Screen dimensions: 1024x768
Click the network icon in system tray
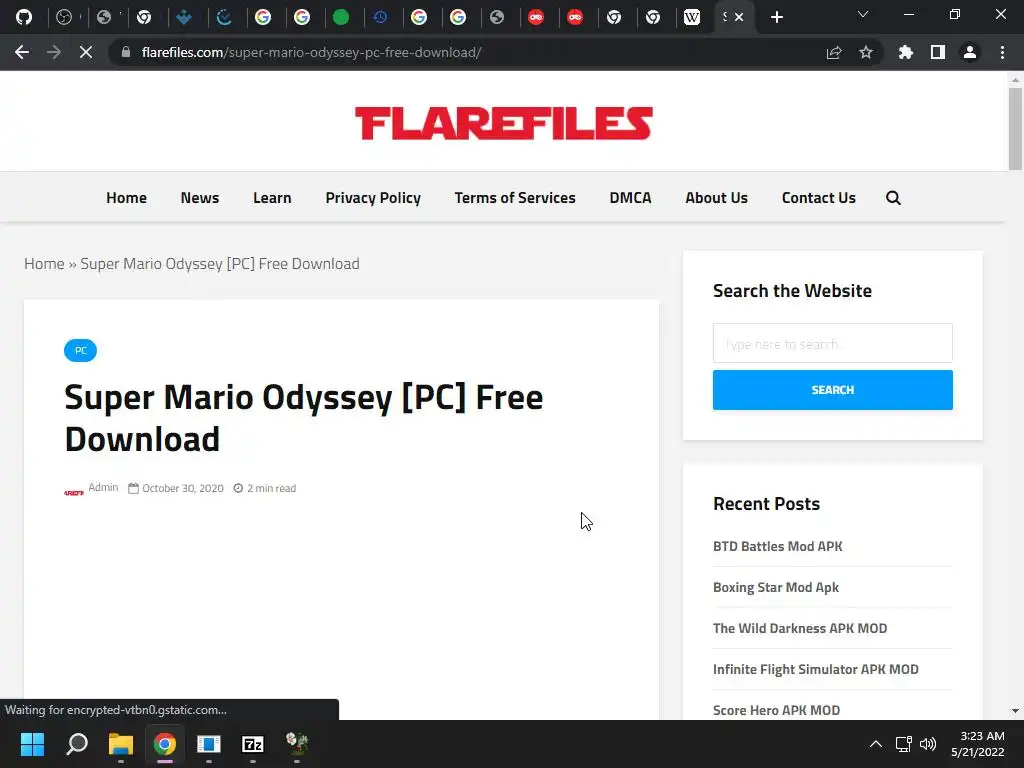click(x=904, y=744)
